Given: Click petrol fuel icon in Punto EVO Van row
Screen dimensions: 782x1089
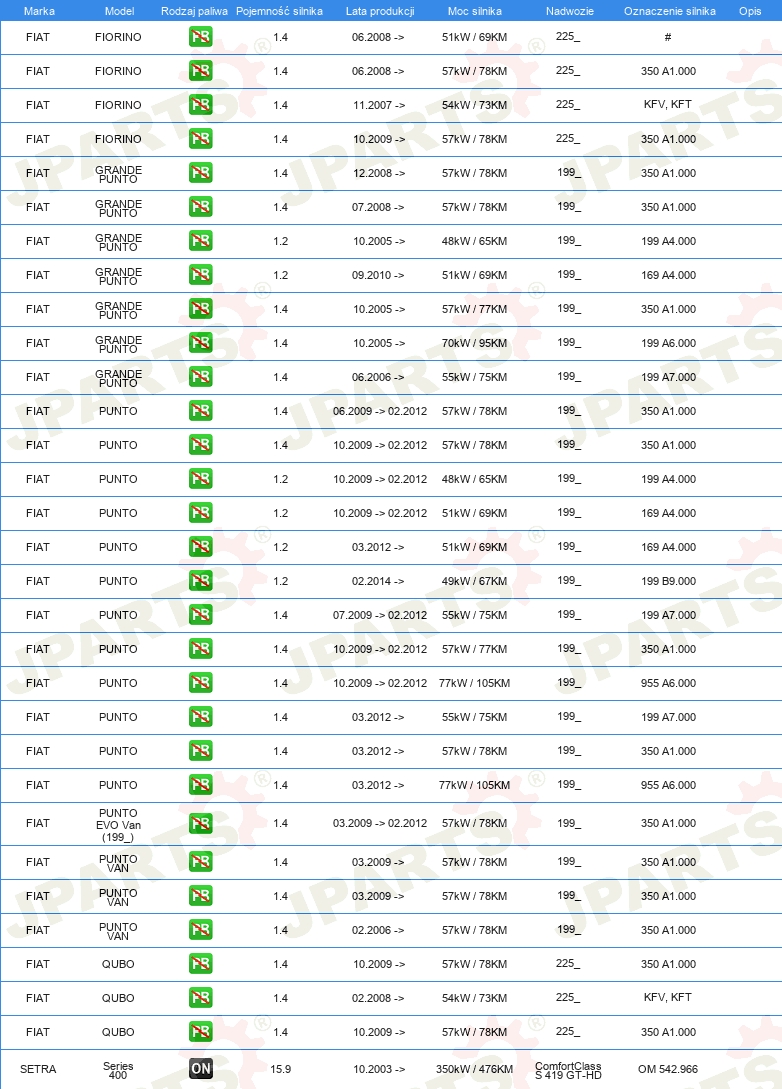Looking at the screenshot, I should (x=201, y=824).
